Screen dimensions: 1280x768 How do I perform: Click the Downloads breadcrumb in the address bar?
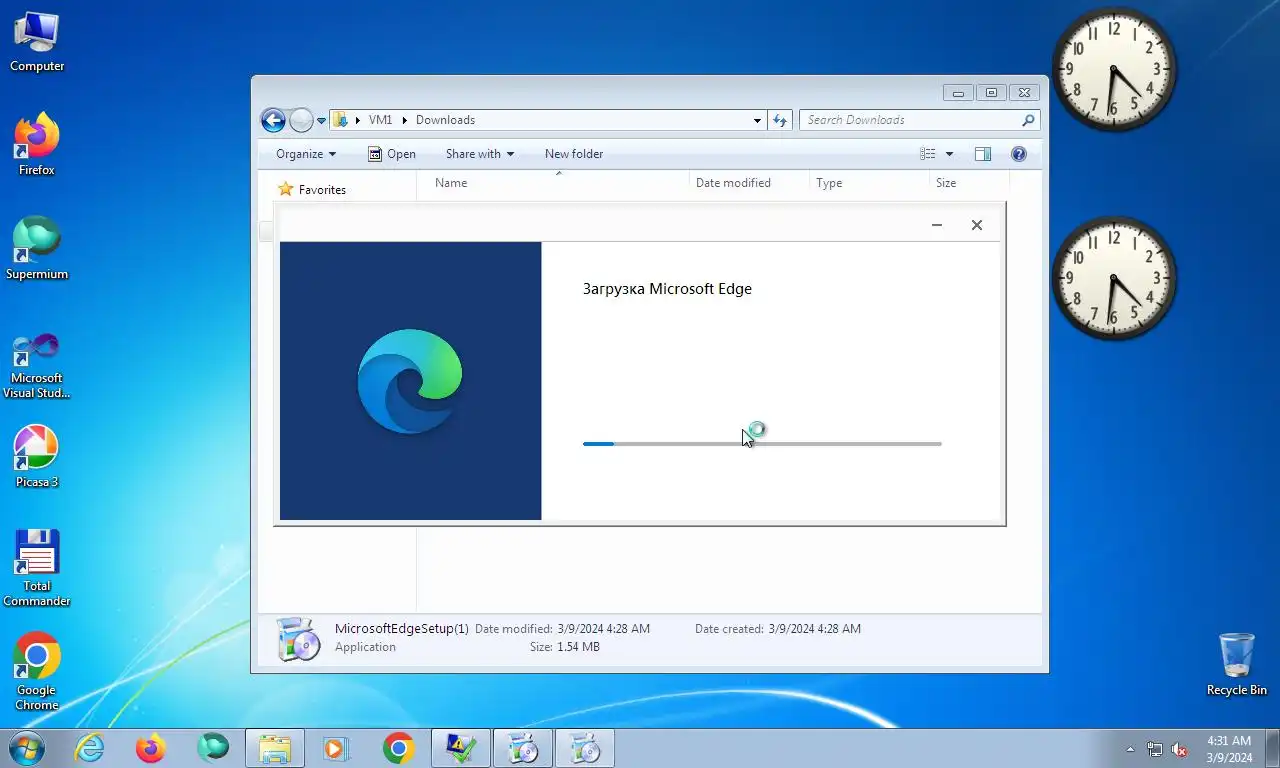pos(445,120)
